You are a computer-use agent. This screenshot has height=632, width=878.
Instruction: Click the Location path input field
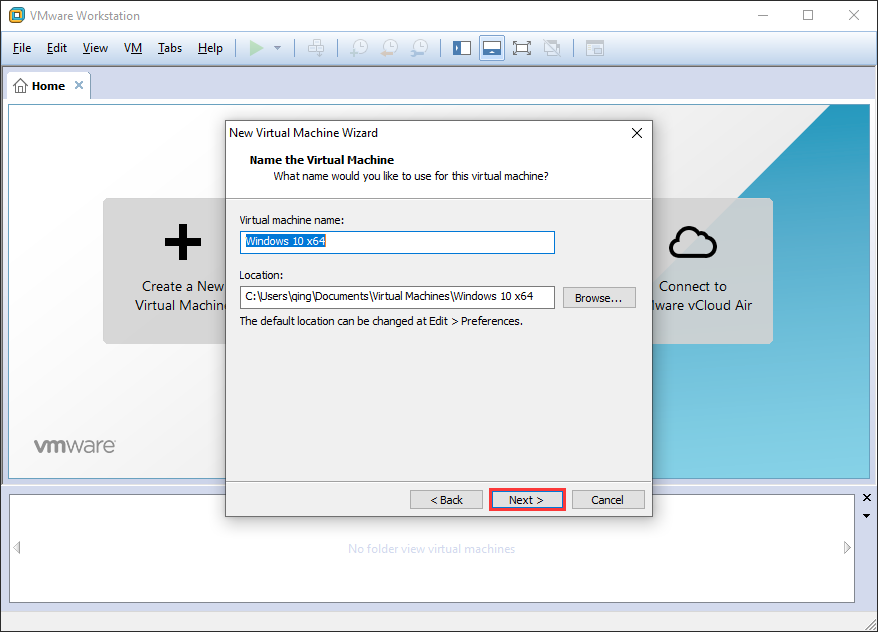[x=397, y=297]
